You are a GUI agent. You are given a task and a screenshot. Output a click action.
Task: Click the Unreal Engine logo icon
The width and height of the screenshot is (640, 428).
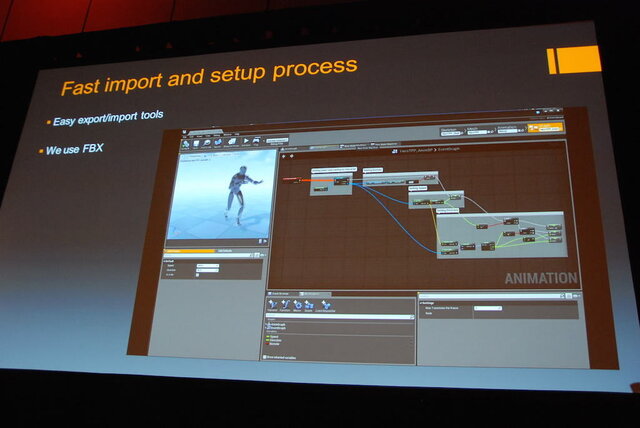coord(184,132)
